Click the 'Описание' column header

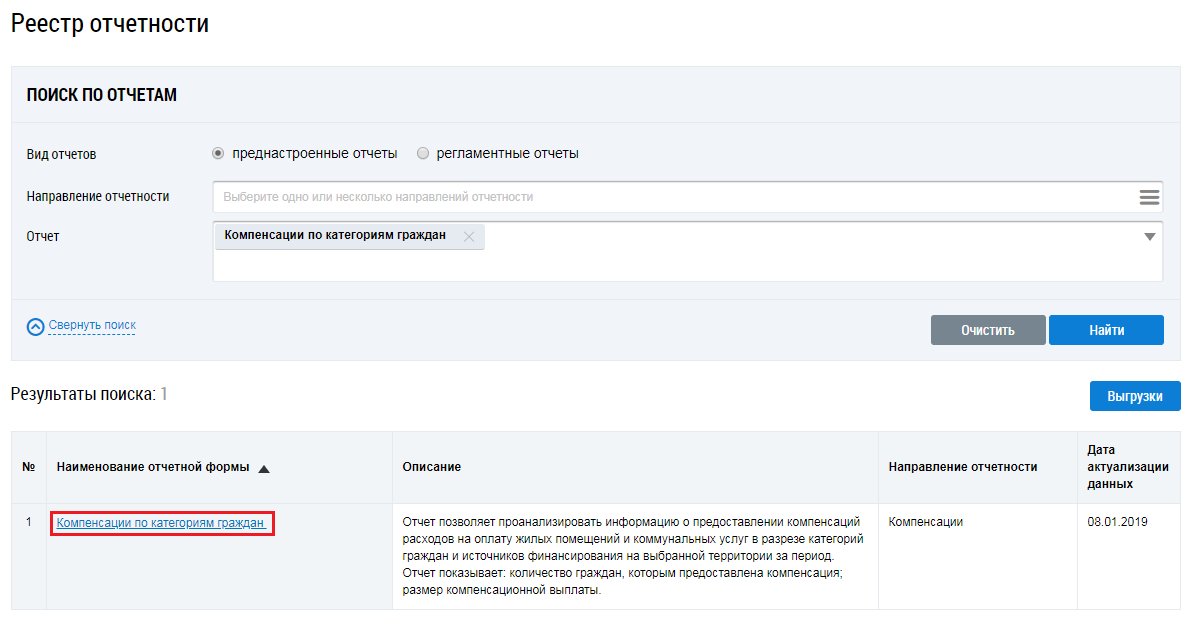coord(432,467)
